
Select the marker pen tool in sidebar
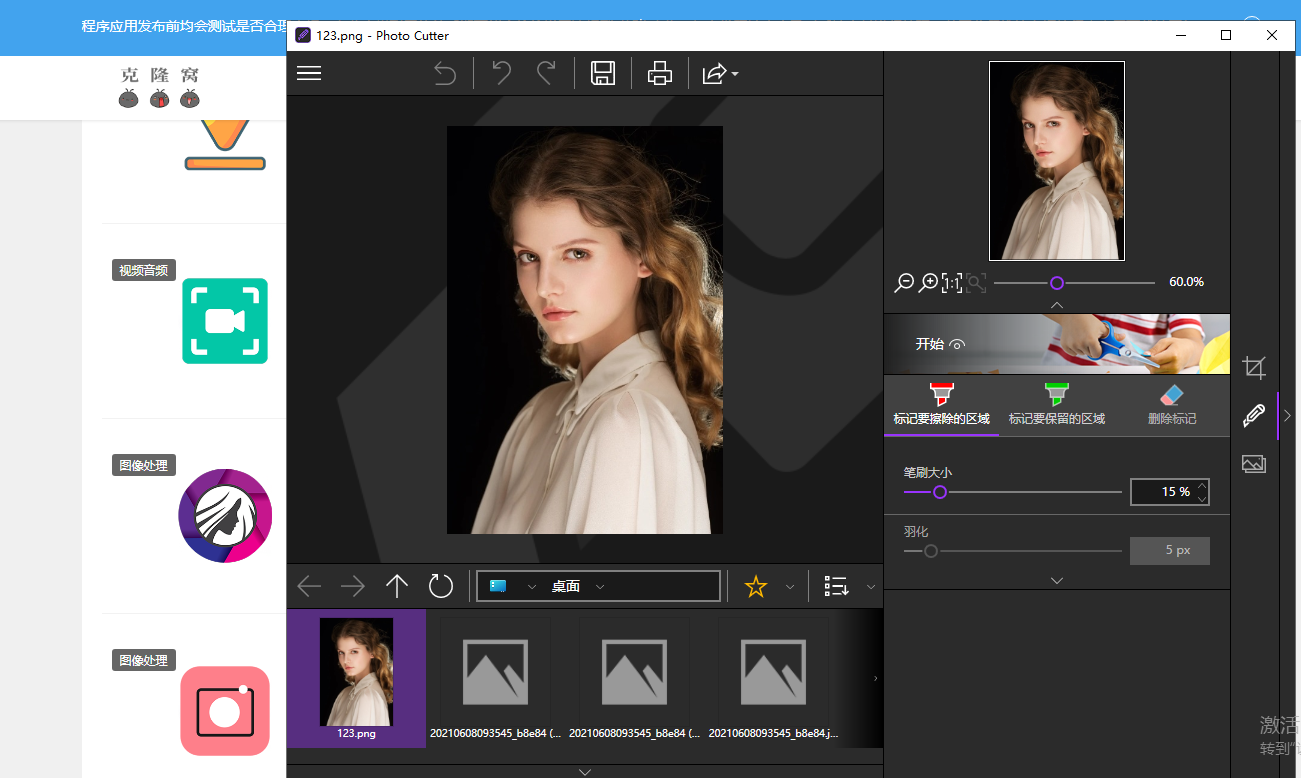coord(1254,416)
